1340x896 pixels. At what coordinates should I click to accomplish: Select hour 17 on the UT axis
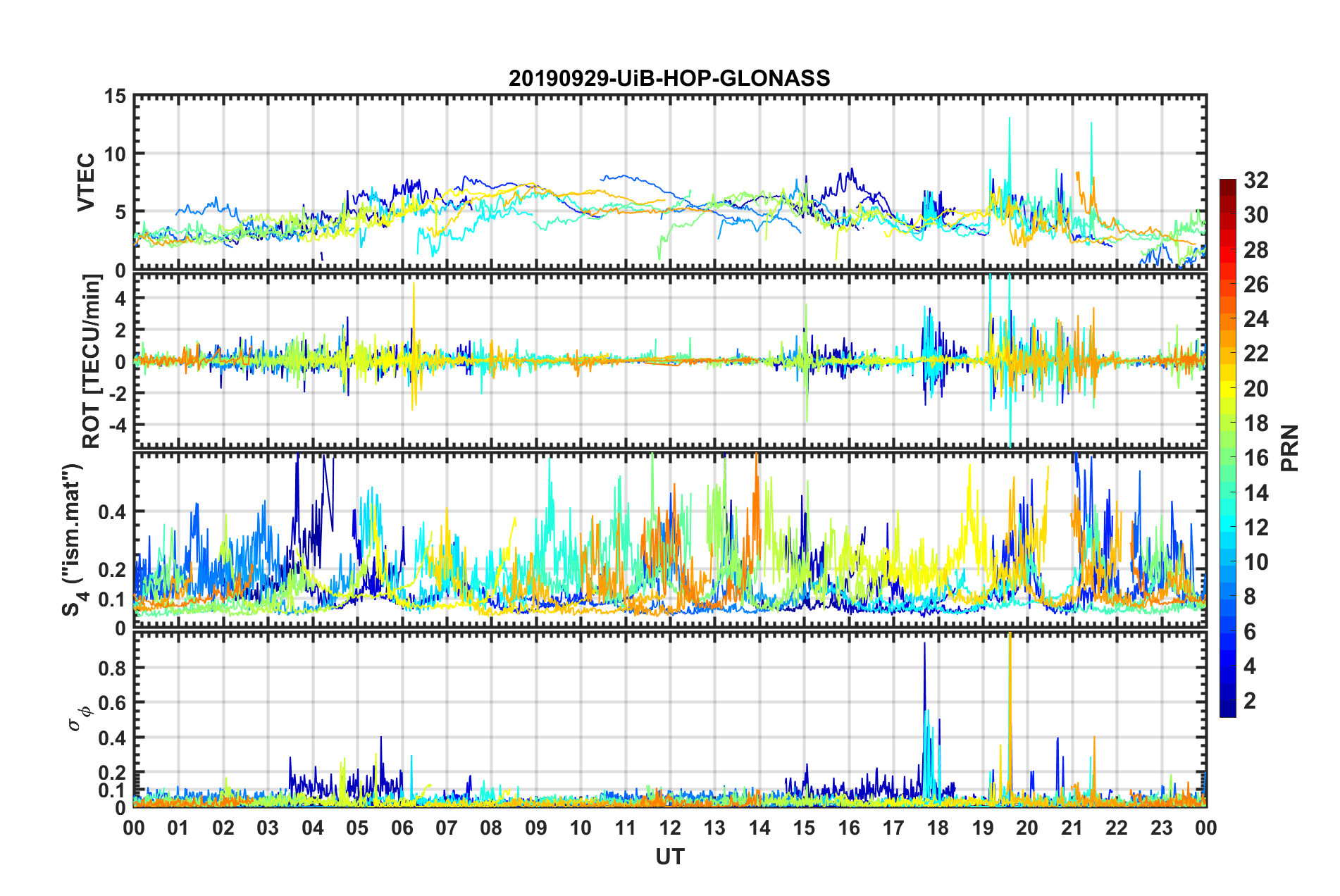pyautogui.click(x=893, y=828)
